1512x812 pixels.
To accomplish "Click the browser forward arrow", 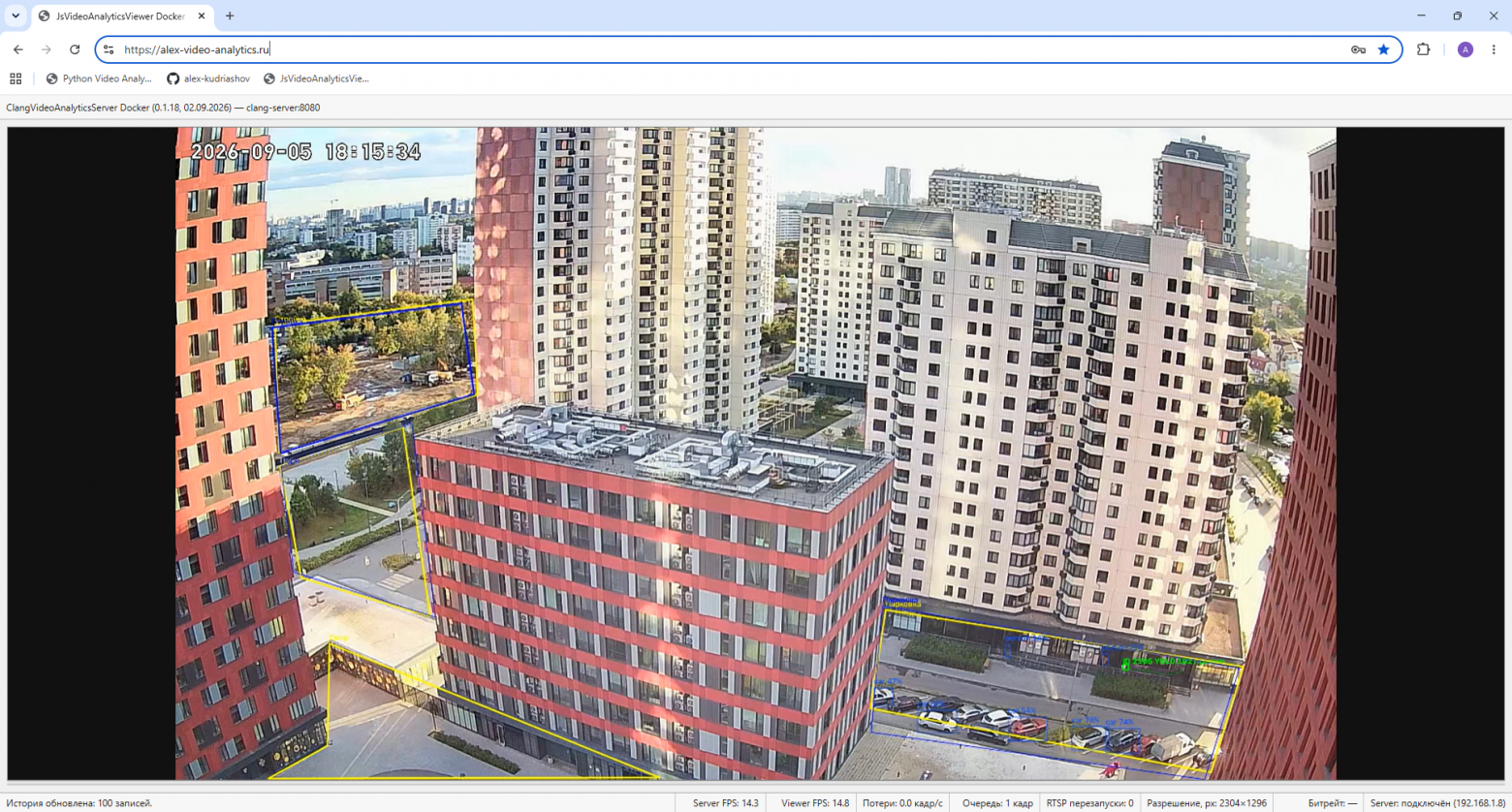I will coord(46,49).
